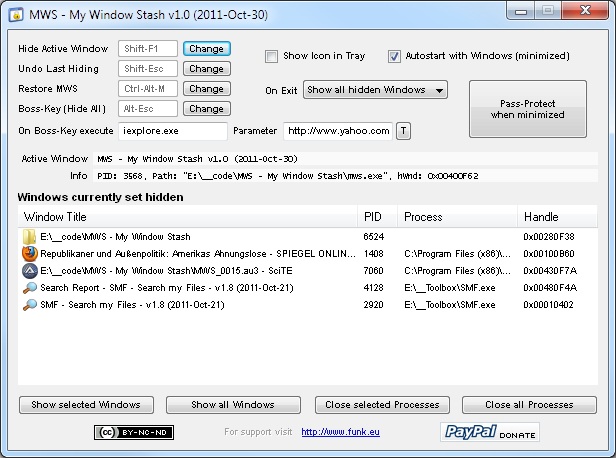The width and height of the screenshot is (616, 458).
Task: Click the Alt-Esc hotkey field
Action: tap(148, 109)
